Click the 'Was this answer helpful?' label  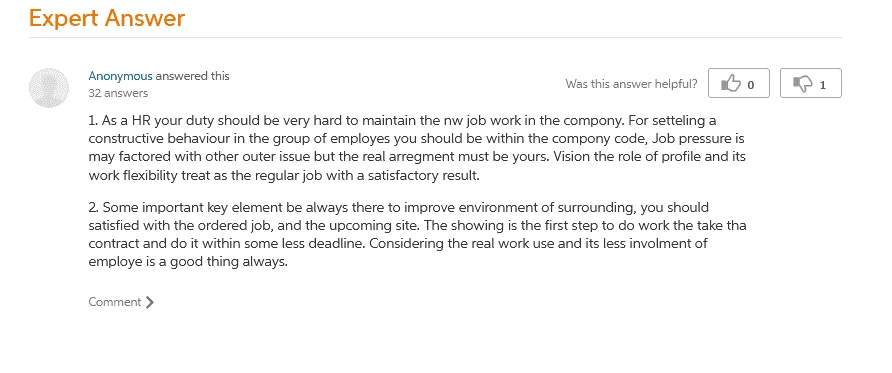click(x=631, y=84)
